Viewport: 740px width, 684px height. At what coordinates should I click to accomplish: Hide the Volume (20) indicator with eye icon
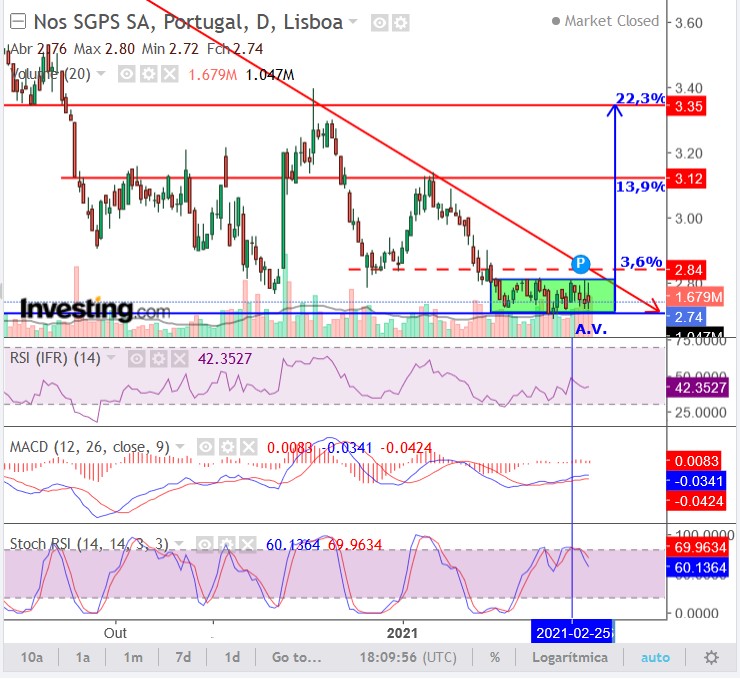point(127,74)
